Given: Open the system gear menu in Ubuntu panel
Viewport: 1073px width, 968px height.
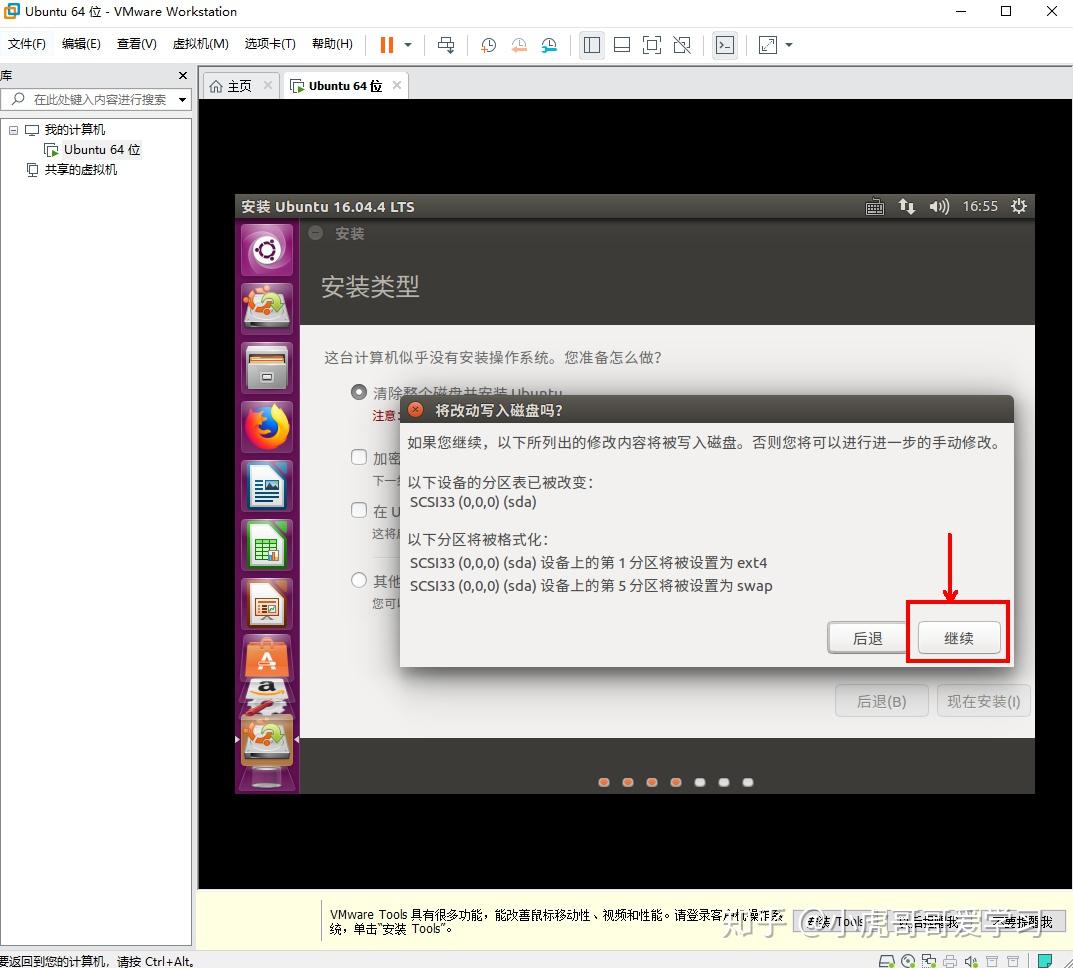Looking at the screenshot, I should point(1018,207).
